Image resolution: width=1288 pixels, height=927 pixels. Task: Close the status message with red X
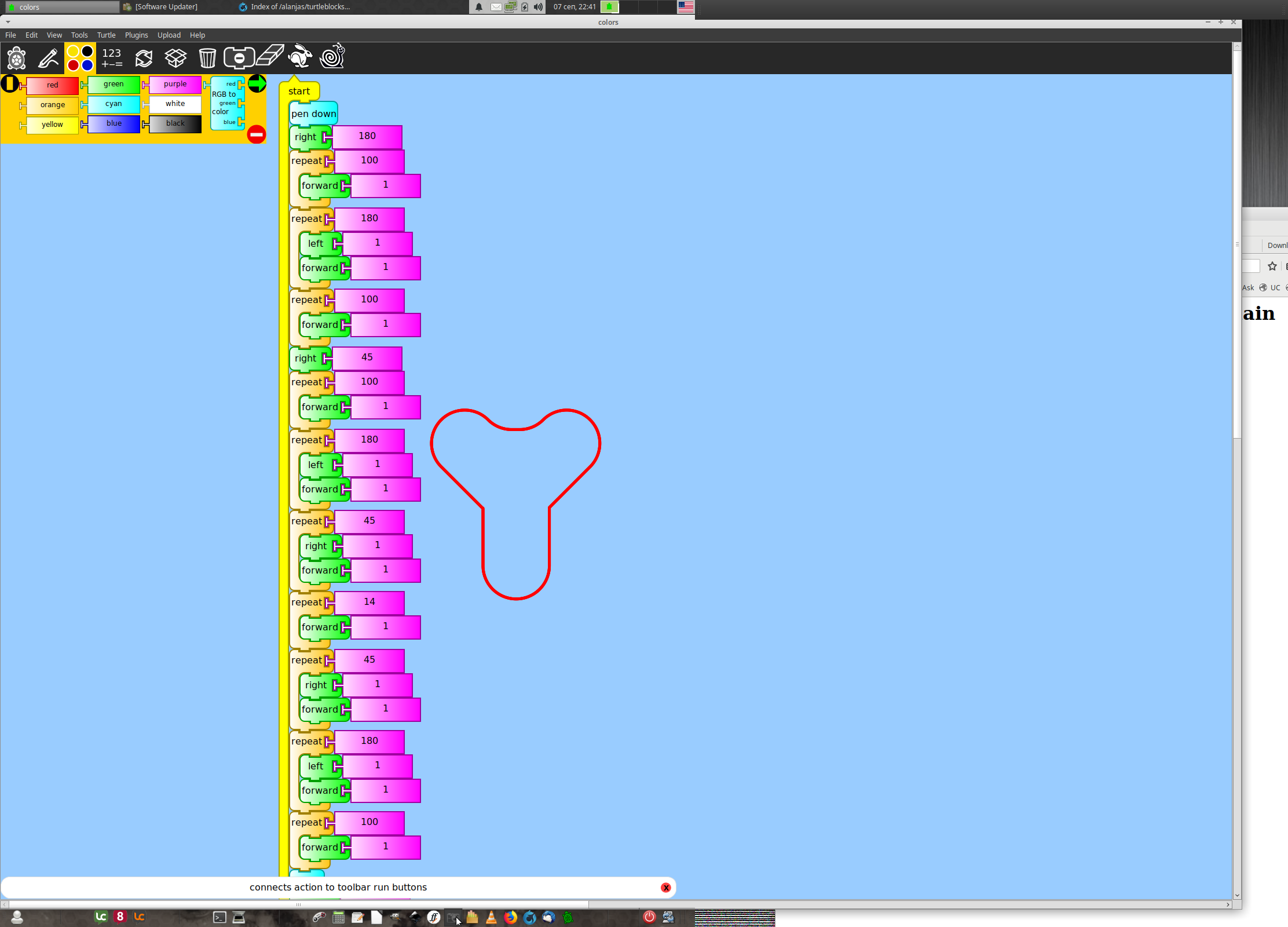(666, 888)
